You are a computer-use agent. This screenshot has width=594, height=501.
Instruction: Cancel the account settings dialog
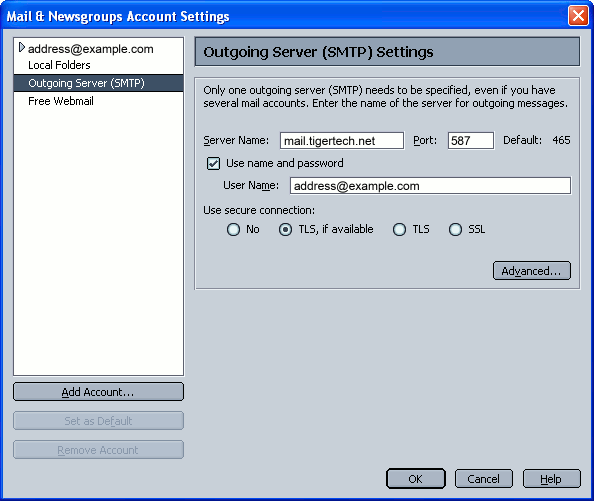tap(483, 479)
